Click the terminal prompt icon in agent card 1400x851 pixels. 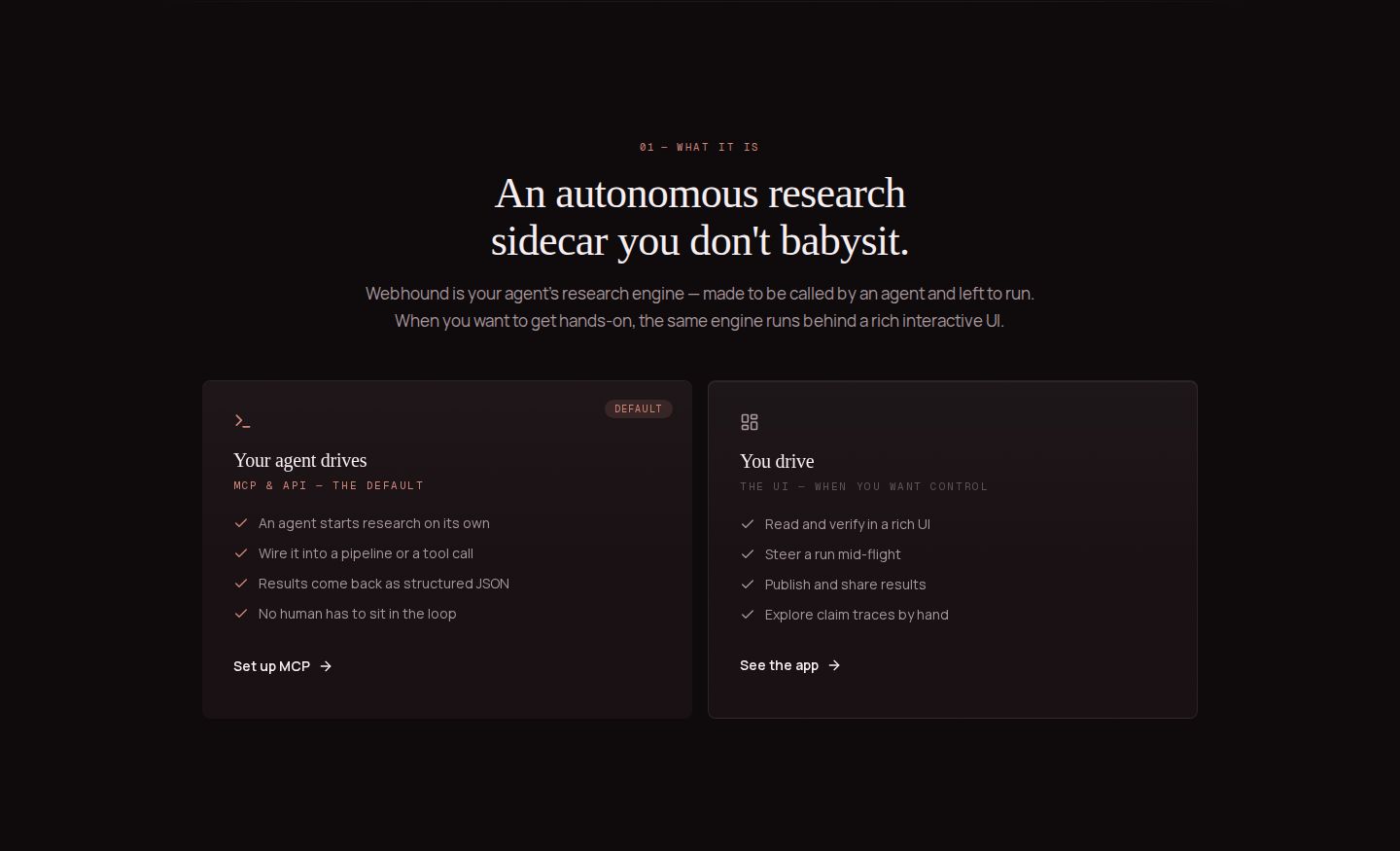(242, 421)
